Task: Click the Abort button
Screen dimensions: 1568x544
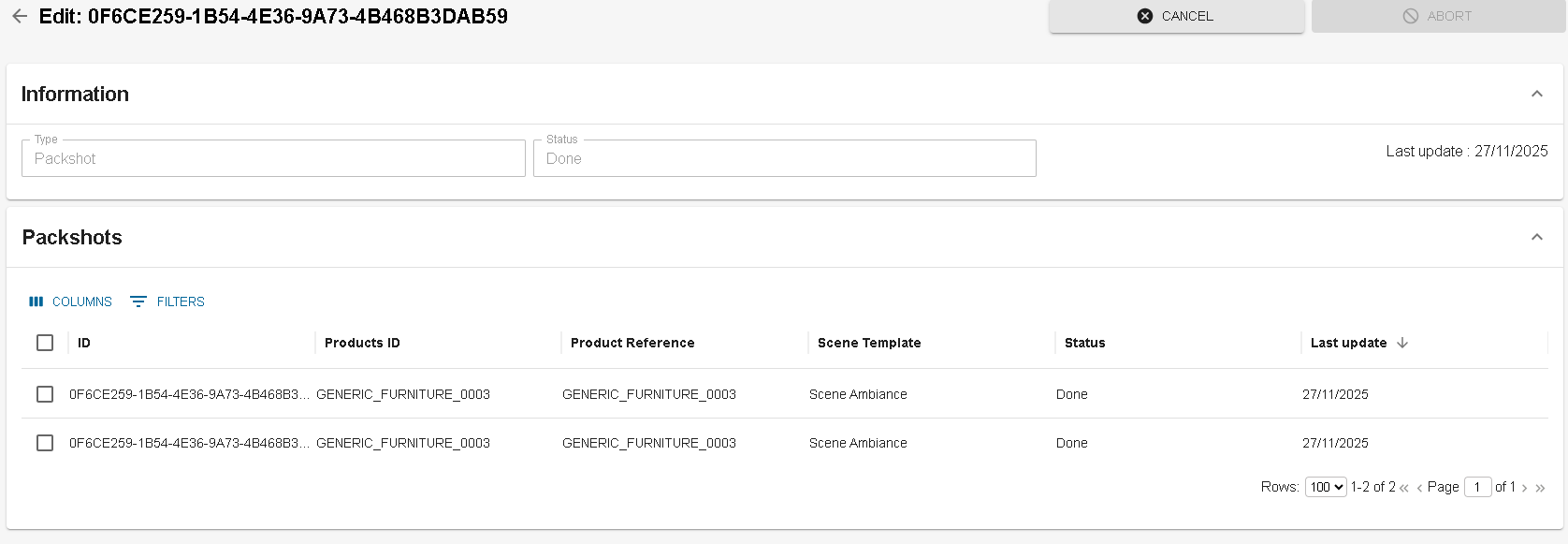Action: [x=1438, y=16]
